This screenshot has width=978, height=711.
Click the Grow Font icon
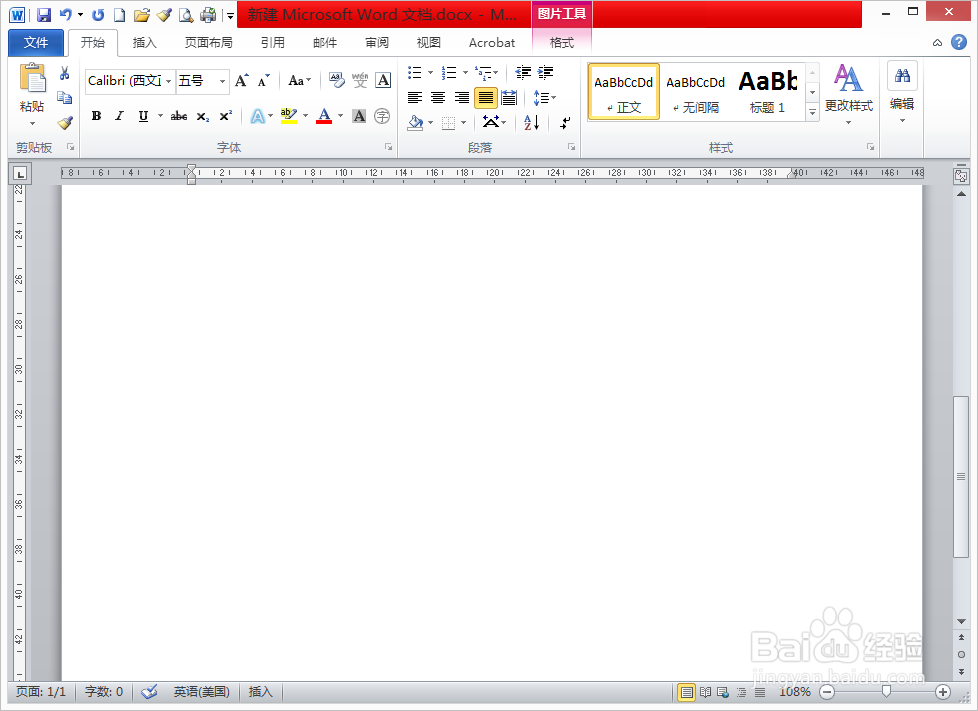(x=241, y=80)
